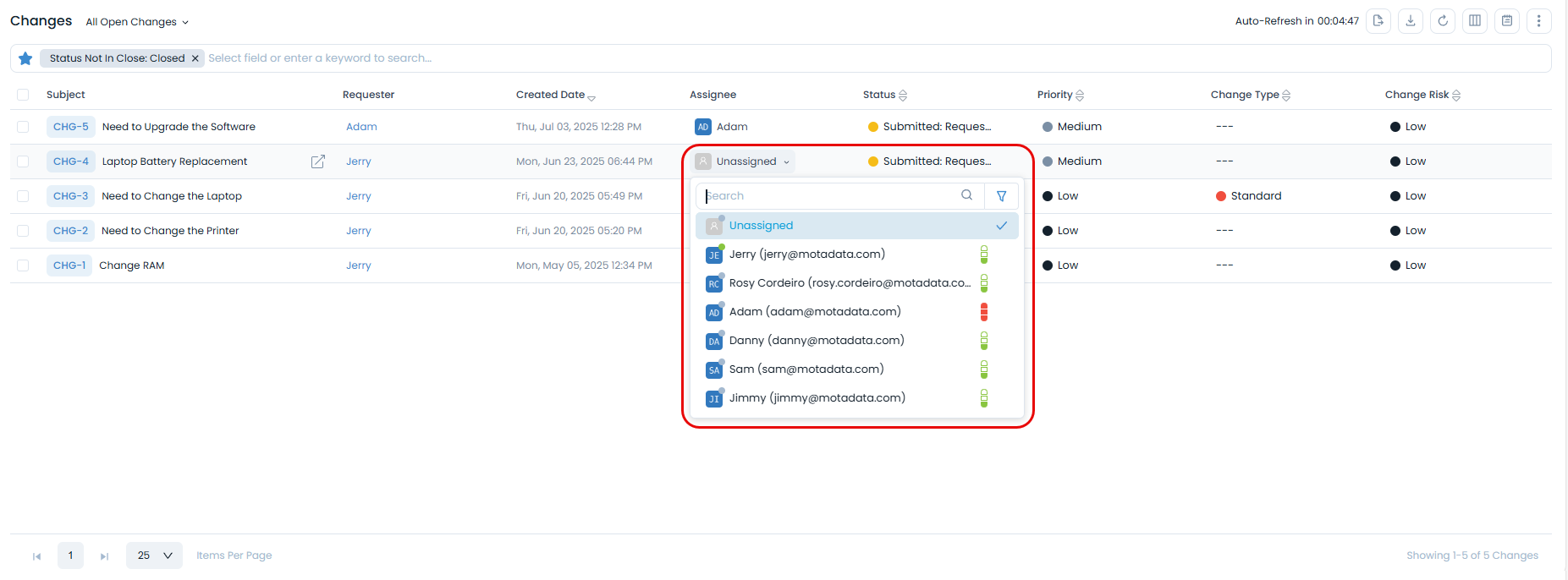Open the column selection icon
Viewport: 1568px width, 580px height.
(x=1475, y=21)
